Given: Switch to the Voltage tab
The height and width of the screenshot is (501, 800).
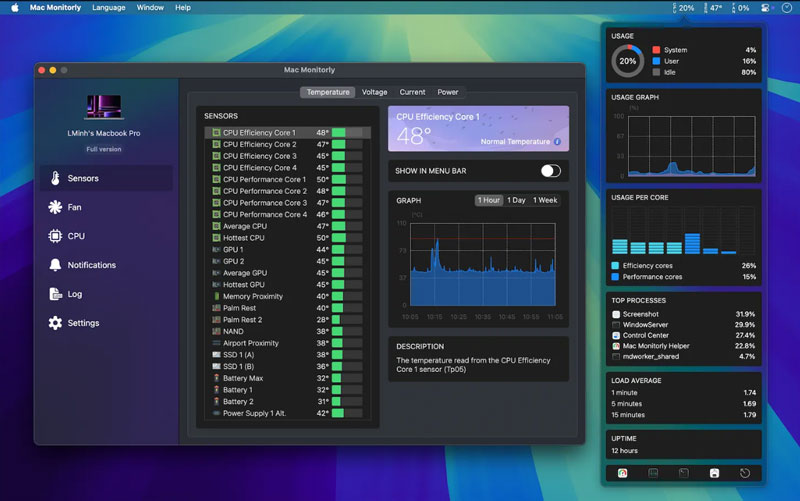Looking at the screenshot, I should [374, 92].
